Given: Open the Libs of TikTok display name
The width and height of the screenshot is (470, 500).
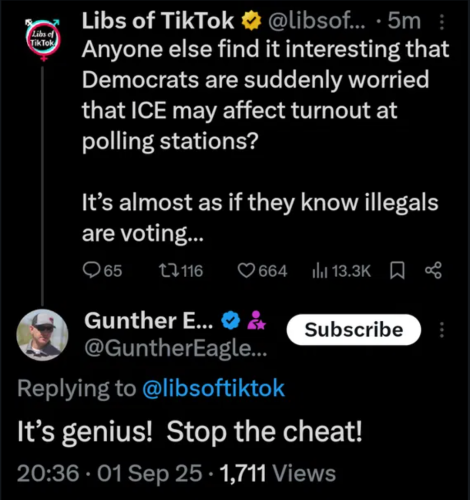Looking at the screenshot, I should pos(158,21).
